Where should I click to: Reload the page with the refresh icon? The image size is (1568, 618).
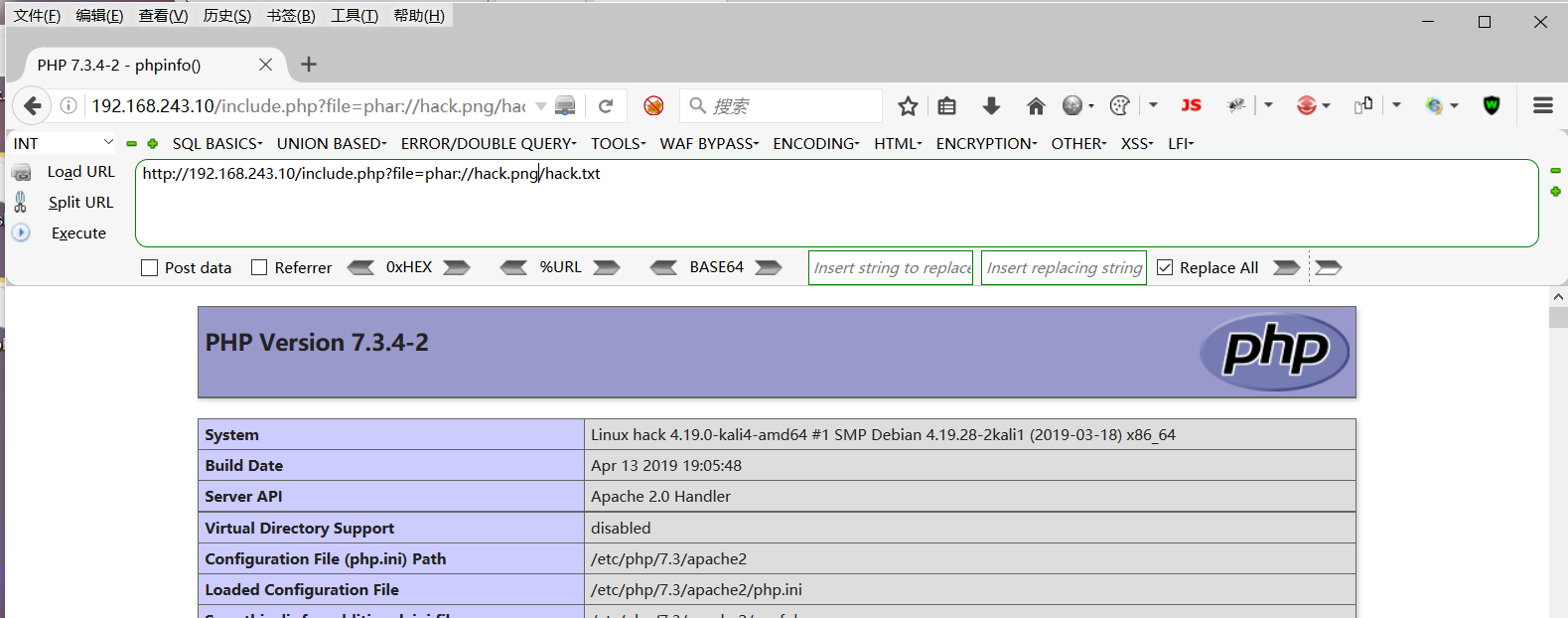(606, 105)
